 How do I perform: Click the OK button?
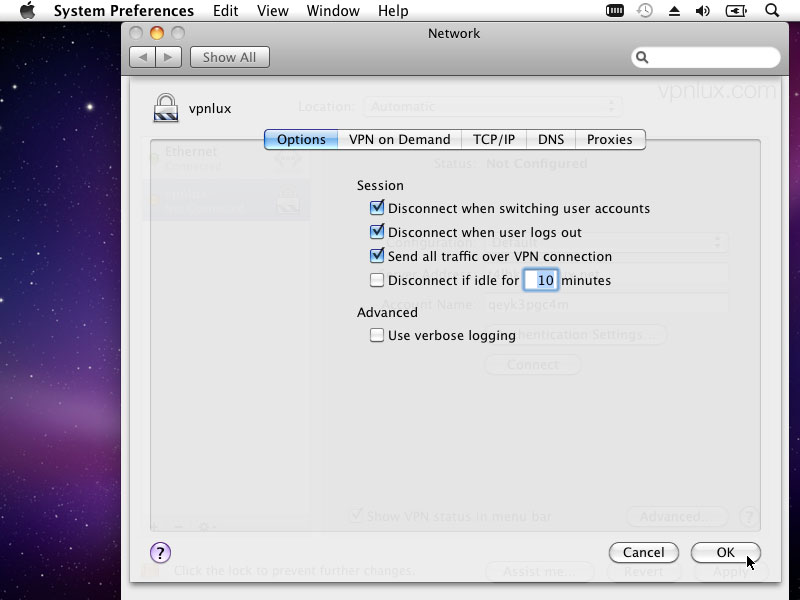point(726,553)
